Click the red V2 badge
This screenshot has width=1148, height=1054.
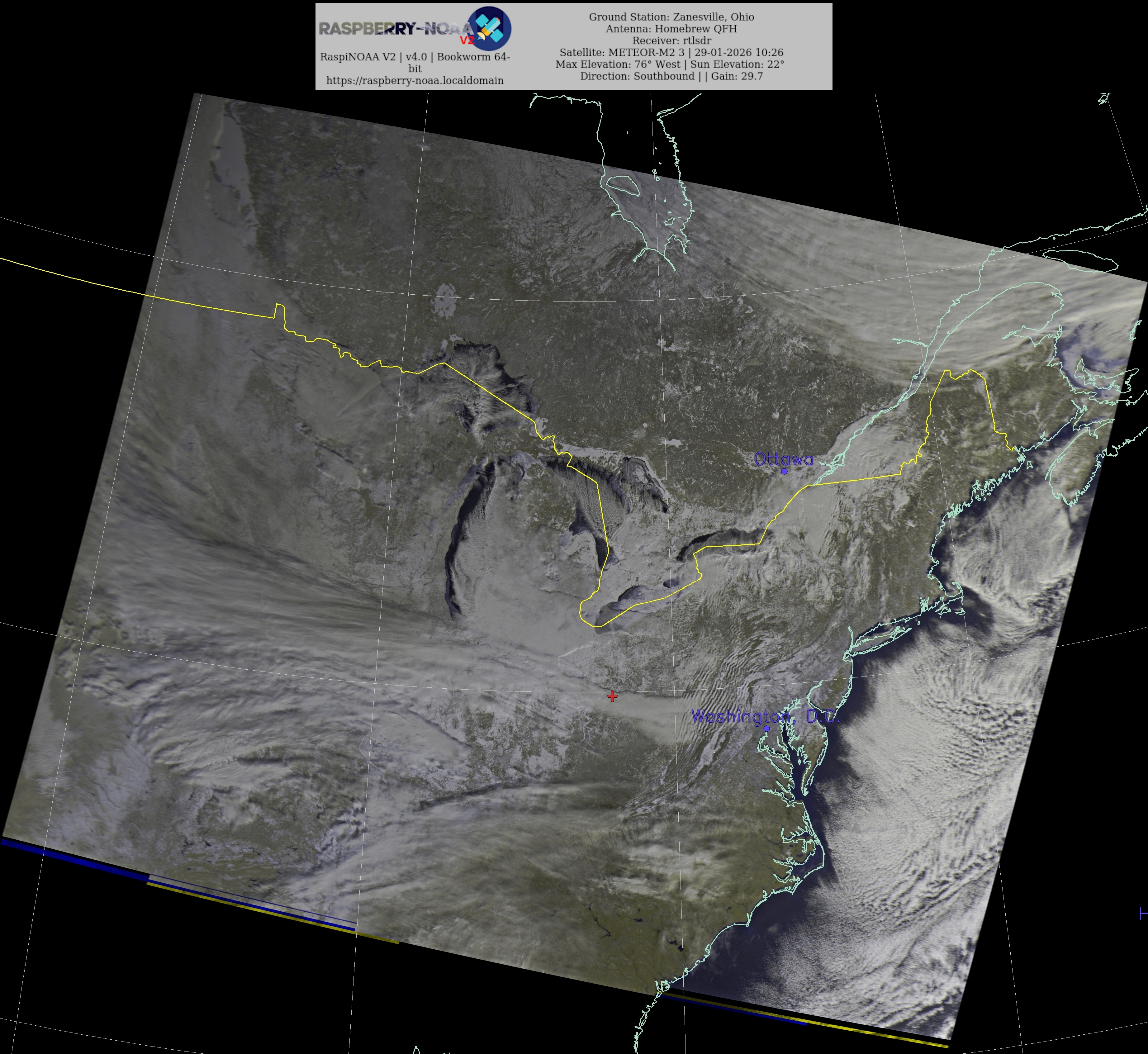click(x=467, y=40)
